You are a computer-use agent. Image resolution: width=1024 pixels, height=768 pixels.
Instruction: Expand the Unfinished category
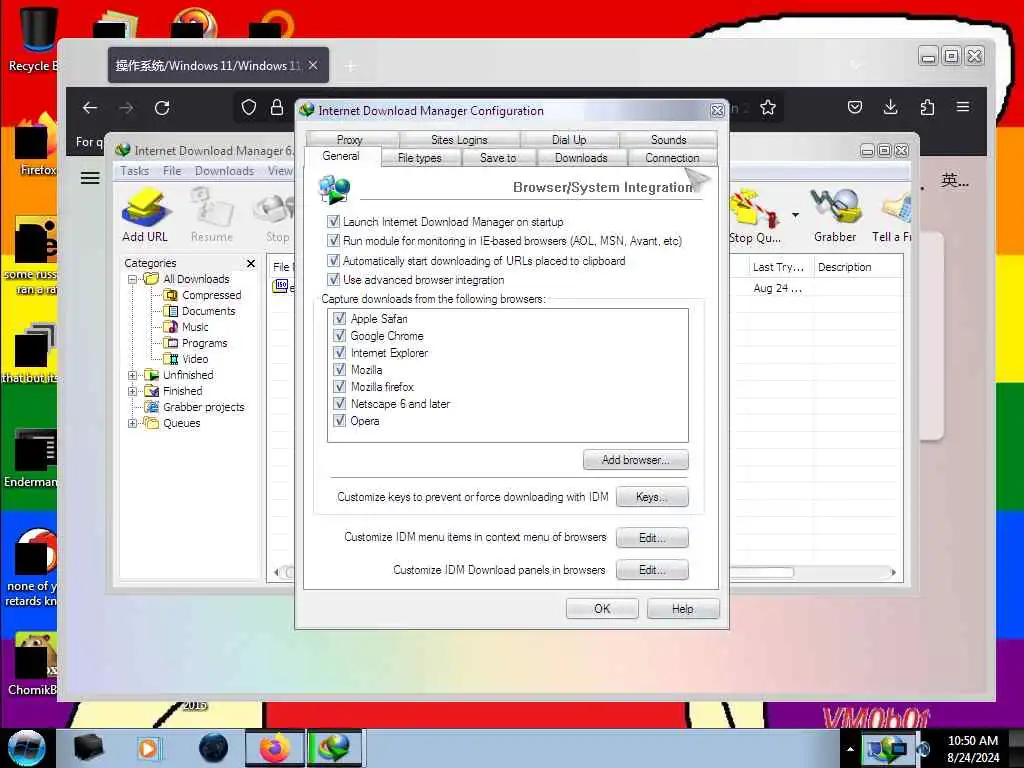133,375
